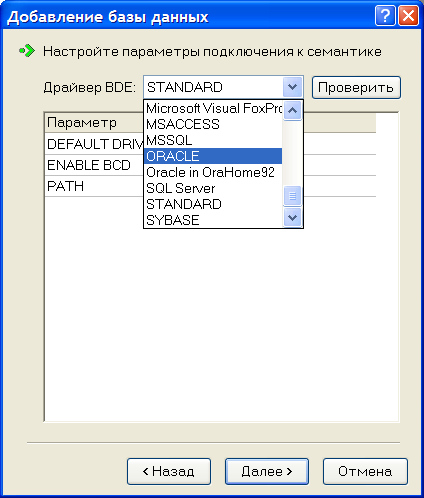
Task: Click the help question mark icon
Action: pyautogui.click(x=385, y=16)
